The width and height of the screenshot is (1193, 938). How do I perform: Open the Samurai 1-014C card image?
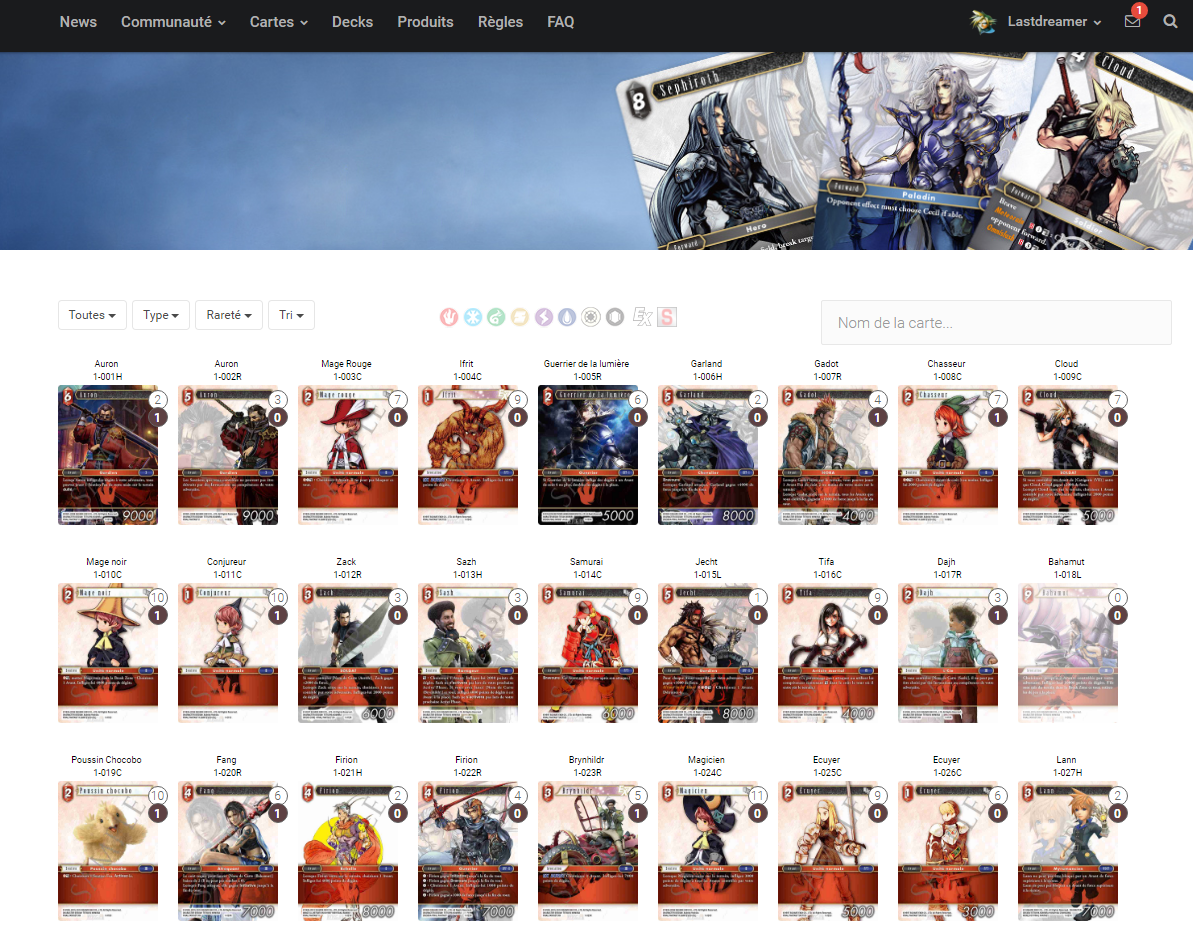(588, 653)
